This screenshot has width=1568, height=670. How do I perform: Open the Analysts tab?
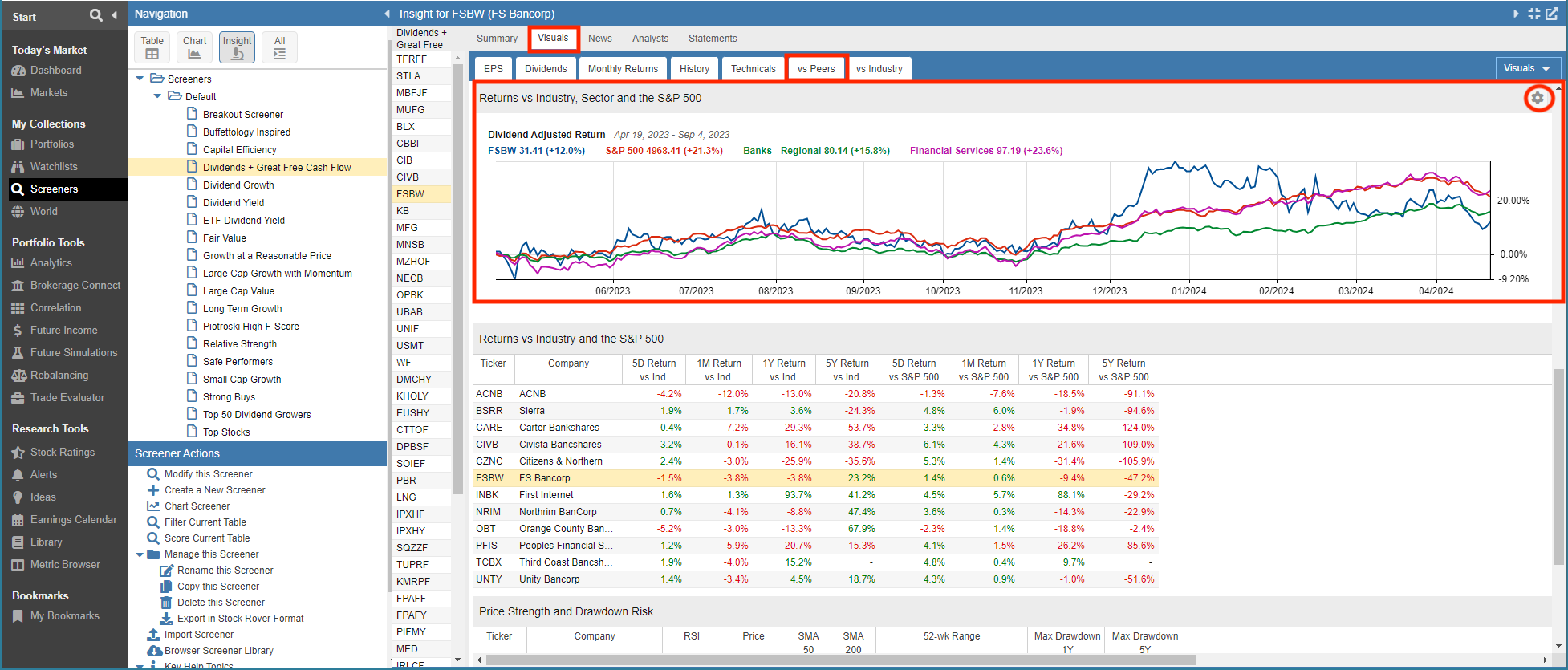pos(650,39)
